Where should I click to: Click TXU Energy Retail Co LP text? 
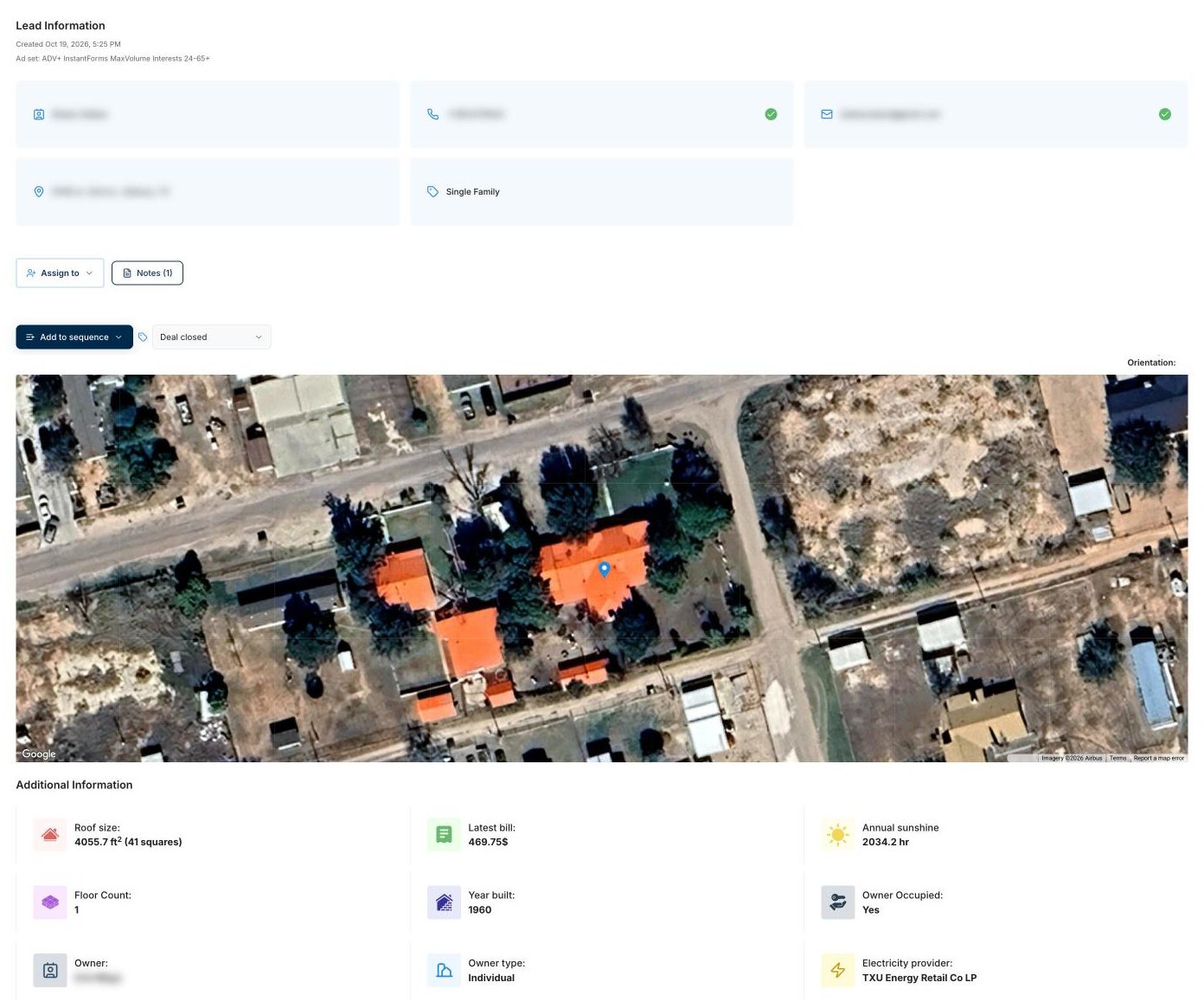(919, 978)
